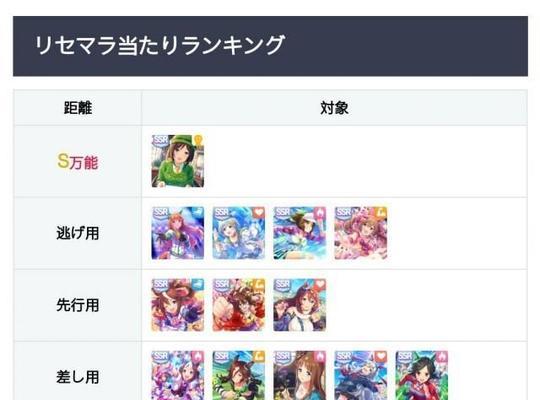This screenshot has width=540, height=400.
Task: Select the heart-type card in 先行用 row
Action: point(300,305)
